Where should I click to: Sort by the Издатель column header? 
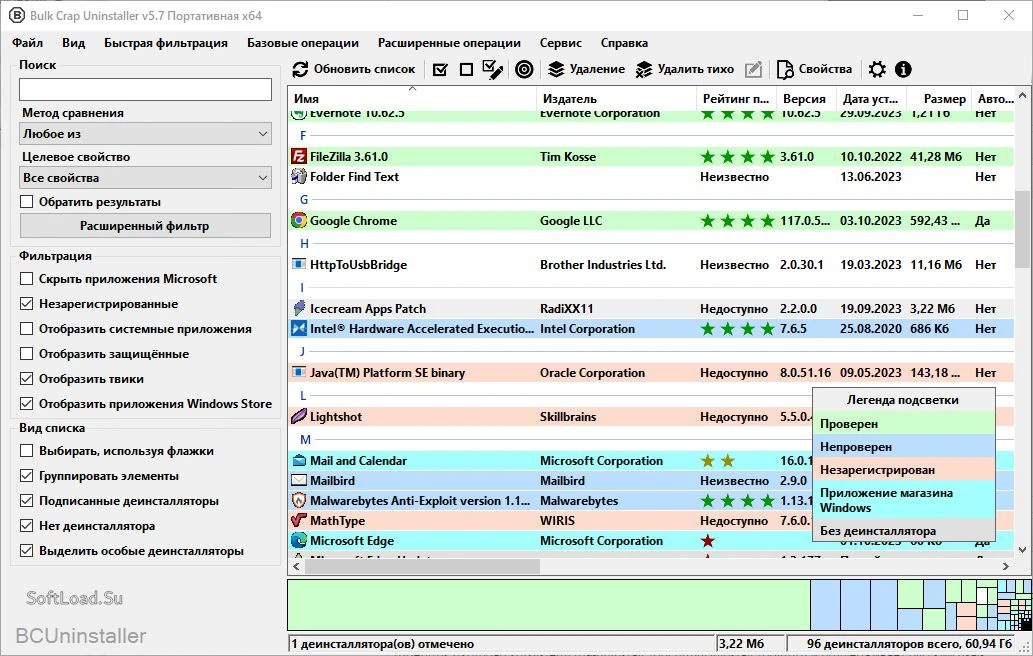pyautogui.click(x=617, y=99)
